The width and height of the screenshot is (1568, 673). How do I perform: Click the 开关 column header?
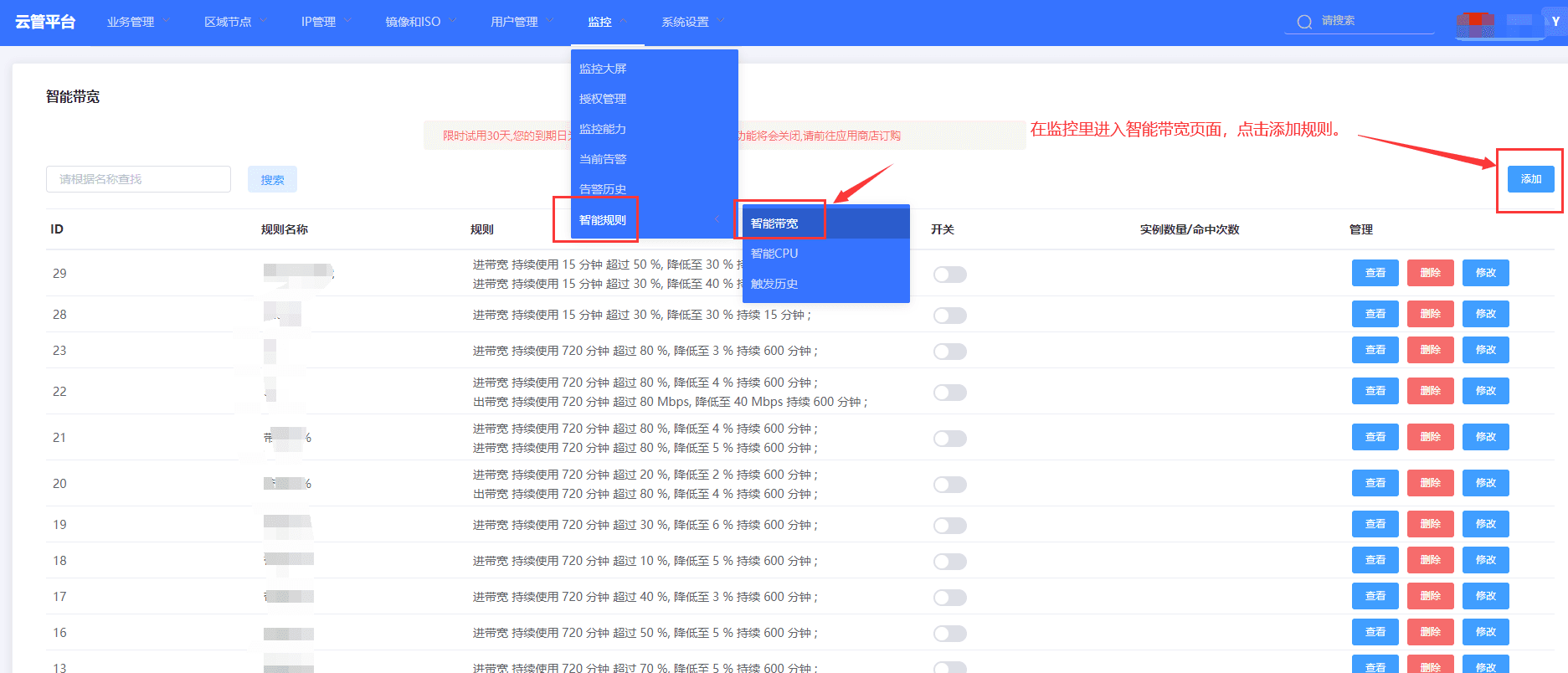coord(943,229)
